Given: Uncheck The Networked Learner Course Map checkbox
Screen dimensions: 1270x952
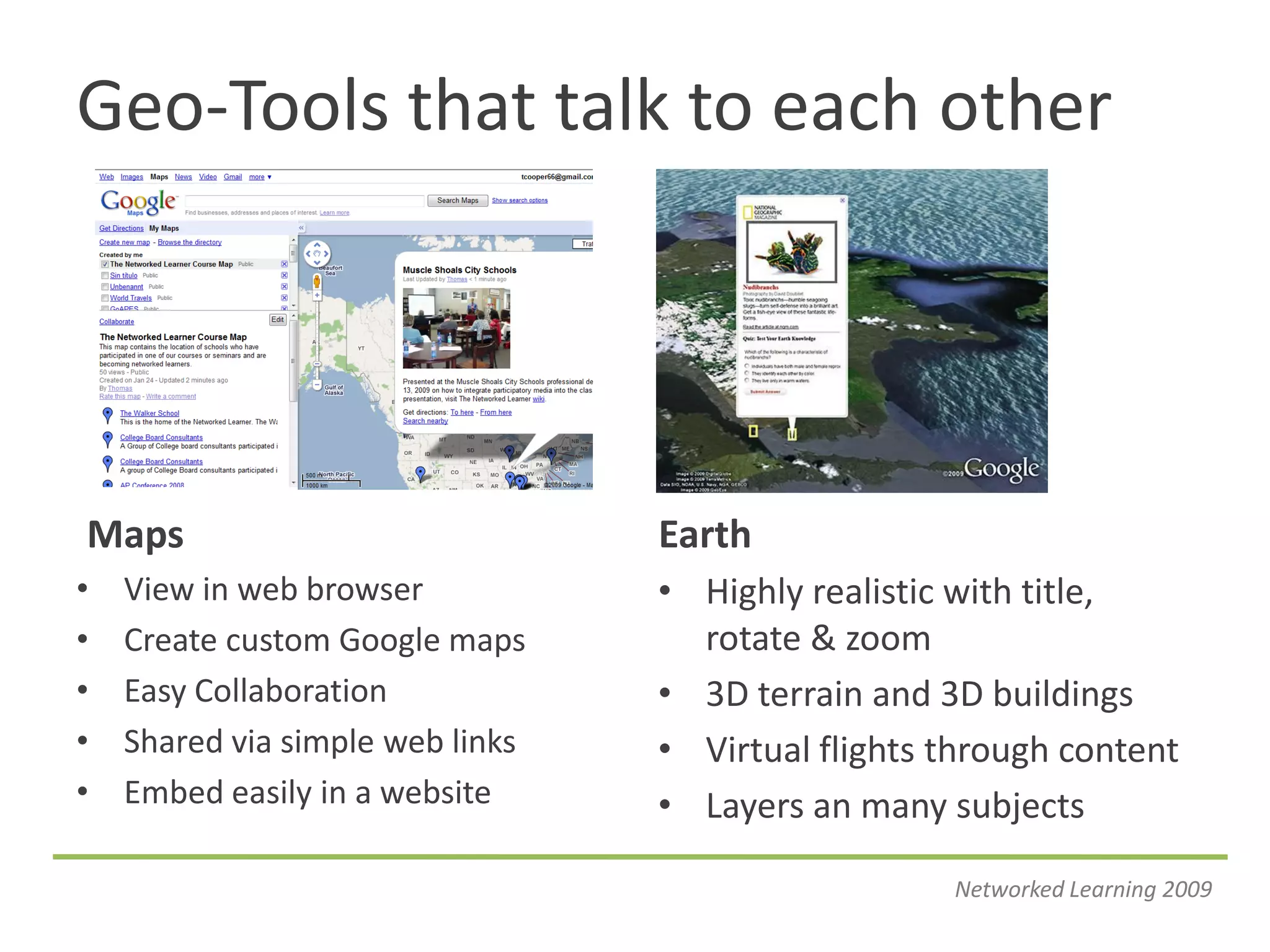Looking at the screenshot, I should [x=105, y=265].
